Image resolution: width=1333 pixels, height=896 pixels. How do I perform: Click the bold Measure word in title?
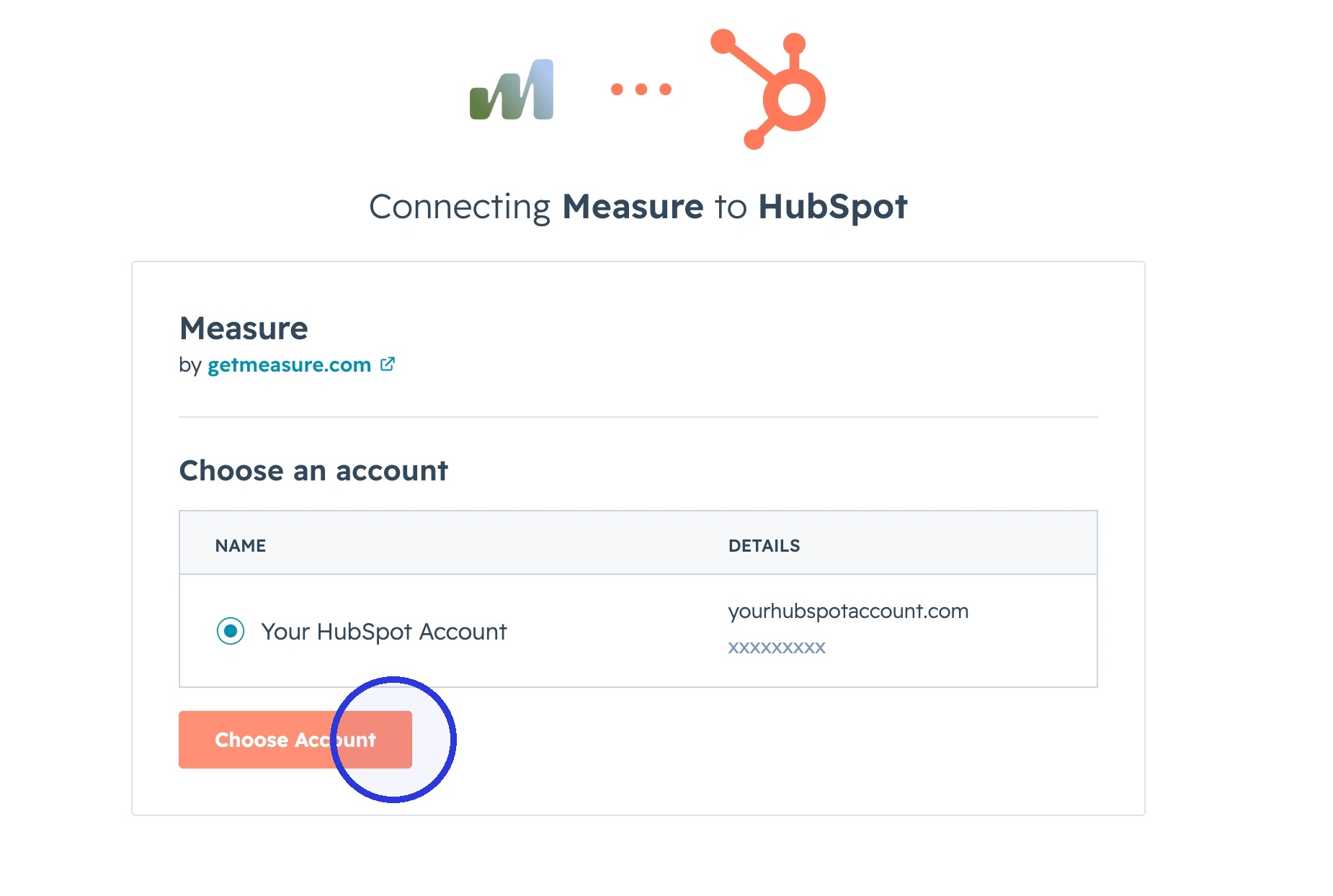click(633, 207)
